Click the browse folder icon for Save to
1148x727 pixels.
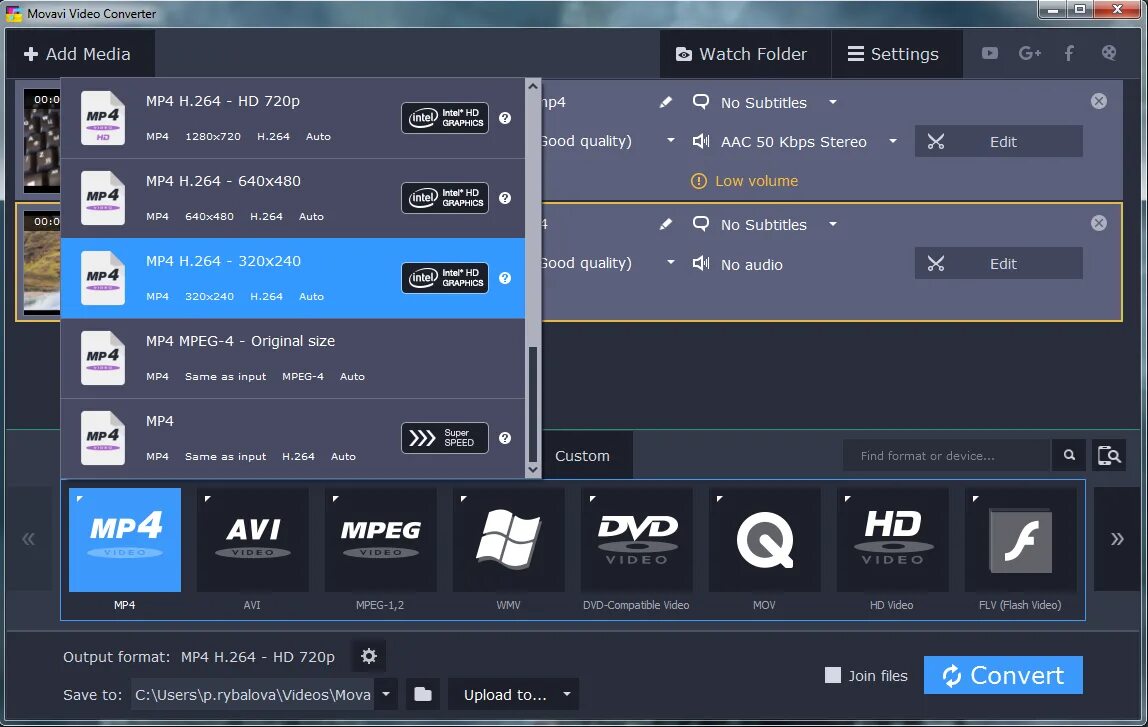coord(422,694)
